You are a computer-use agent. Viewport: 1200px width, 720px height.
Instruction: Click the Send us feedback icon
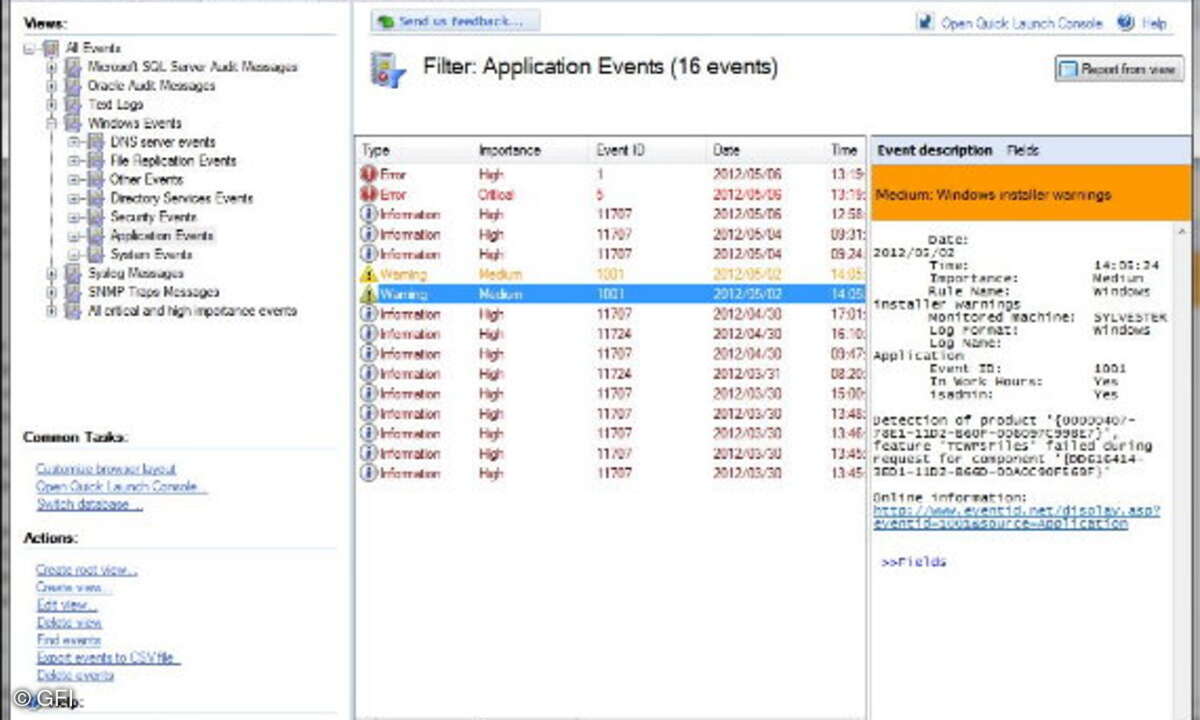pyautogui.click(x=386, y=21)
